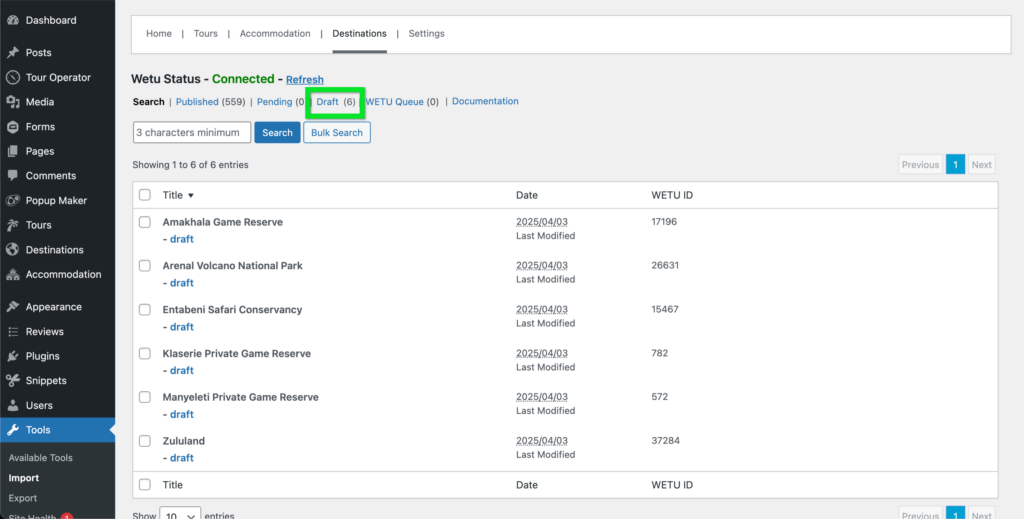This screenshot has width=1024, height=519.
Task: Click WETU ID 17196
Action: click(x=664, y=222)
